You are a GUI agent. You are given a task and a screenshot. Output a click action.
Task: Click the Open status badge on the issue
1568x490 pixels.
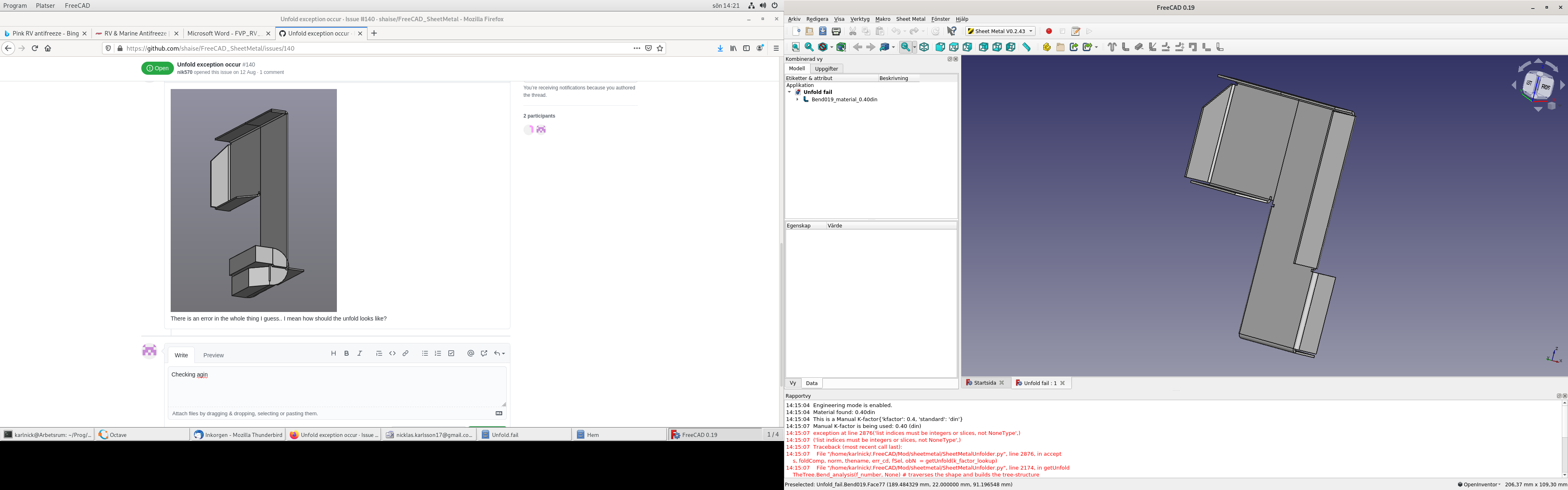(x=158, y=67)
